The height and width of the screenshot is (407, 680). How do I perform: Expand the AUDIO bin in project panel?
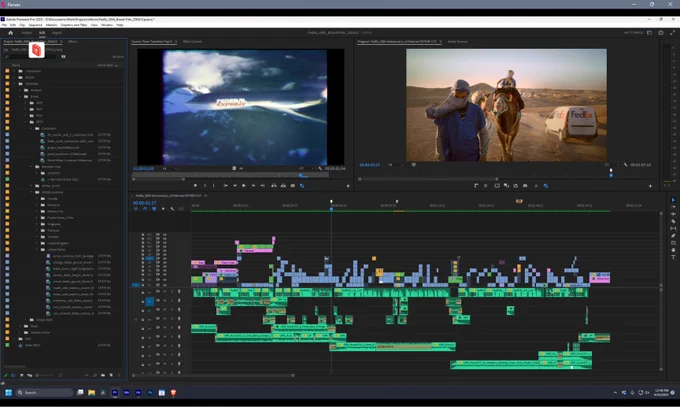(x=14, y=77)
